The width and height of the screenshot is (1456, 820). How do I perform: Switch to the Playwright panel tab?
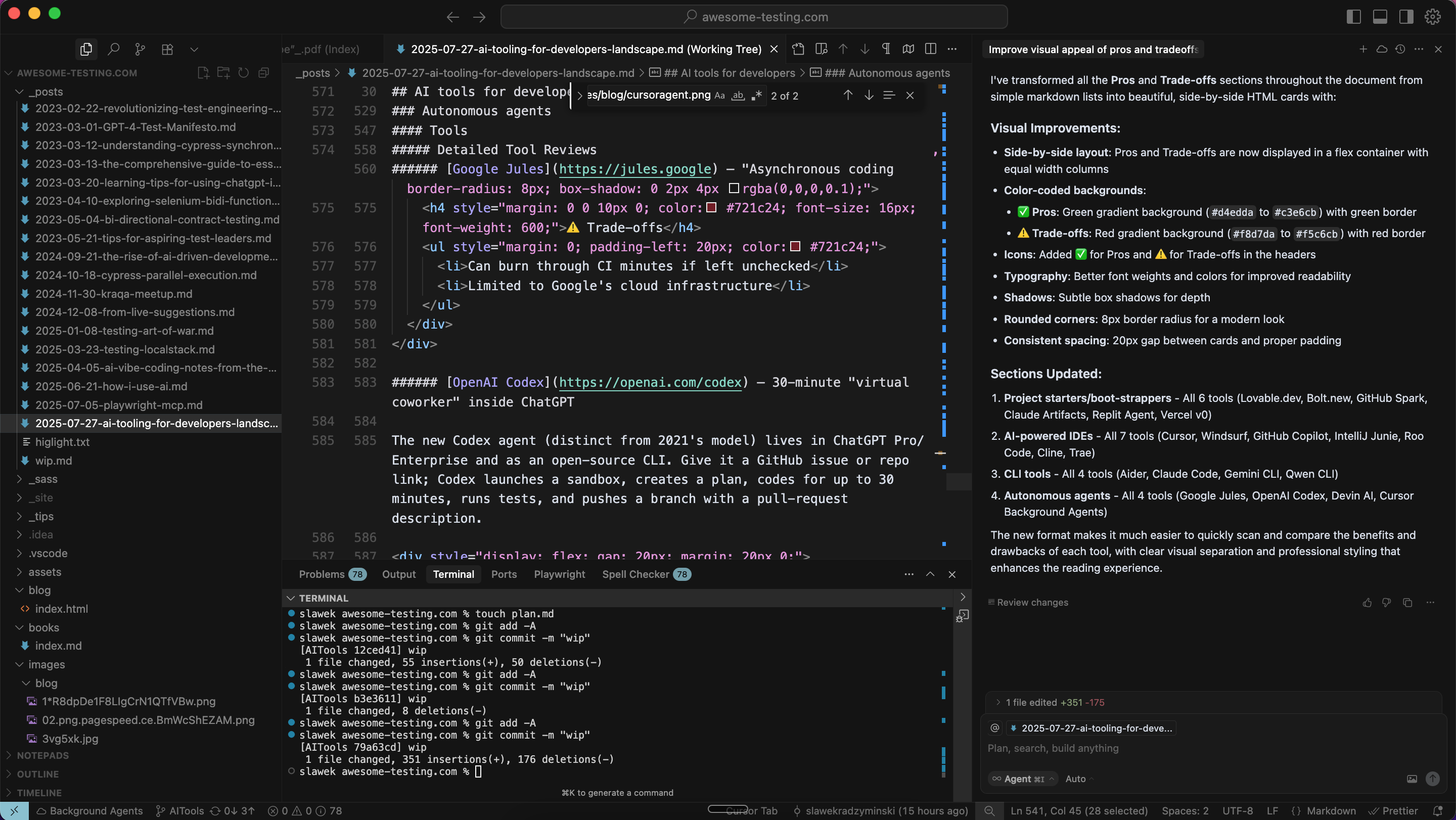559,574
